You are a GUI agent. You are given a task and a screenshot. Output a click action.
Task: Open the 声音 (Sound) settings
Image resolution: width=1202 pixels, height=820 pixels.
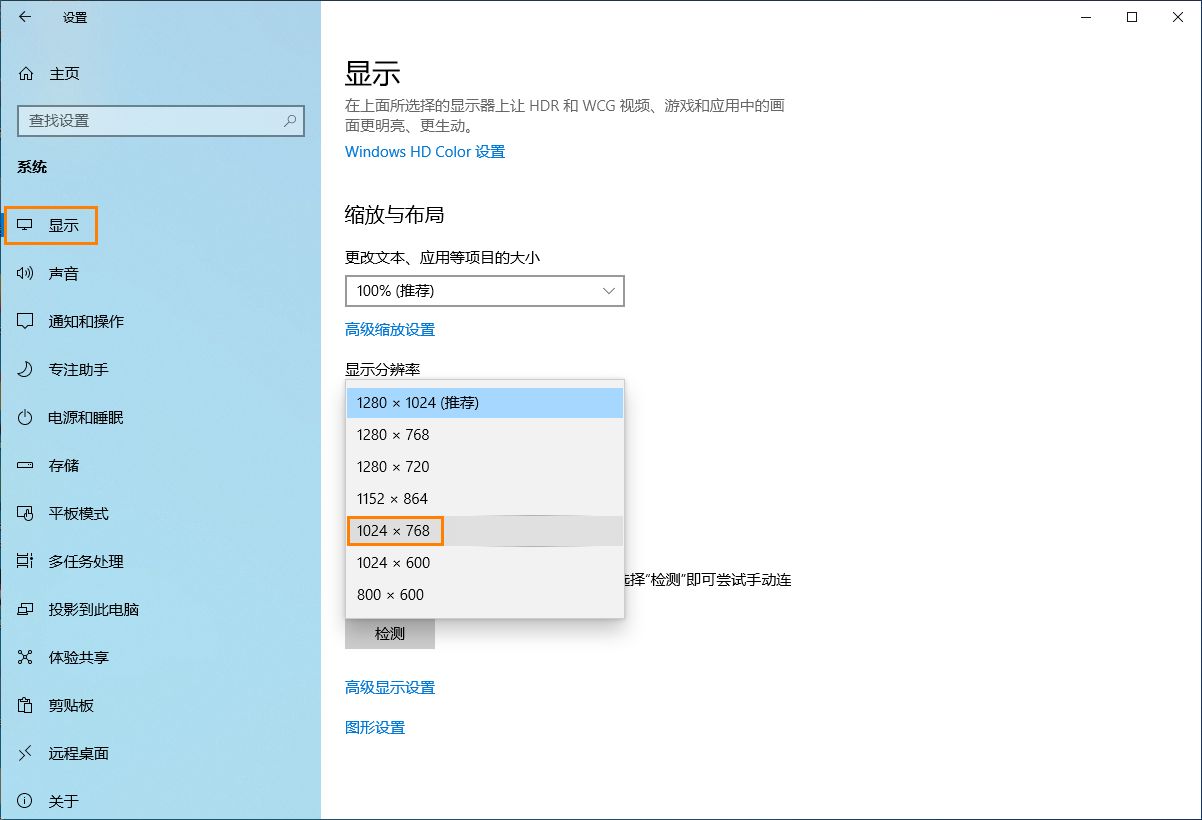tap(66, 272)
